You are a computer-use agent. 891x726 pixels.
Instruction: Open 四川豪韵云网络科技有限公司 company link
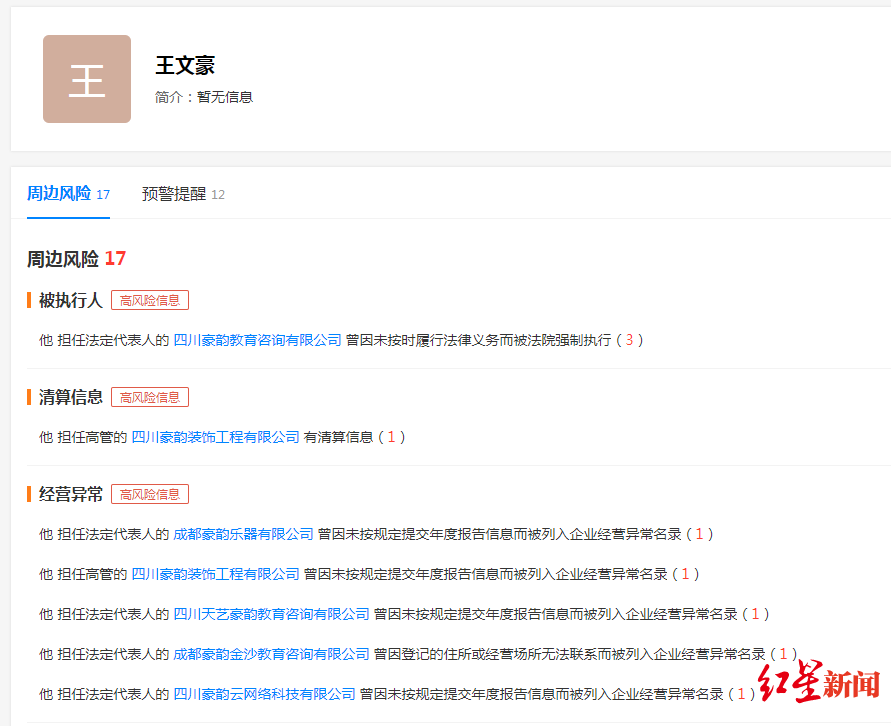(264, 694)
